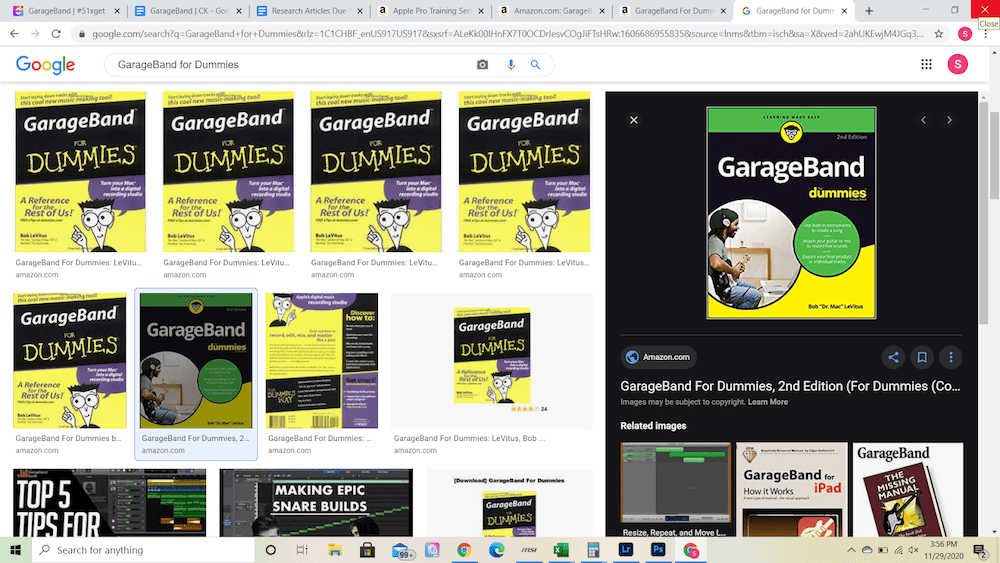Open related Missing Manual image
This screenshot has height=563, width=1000.
(x=908, y=490)
